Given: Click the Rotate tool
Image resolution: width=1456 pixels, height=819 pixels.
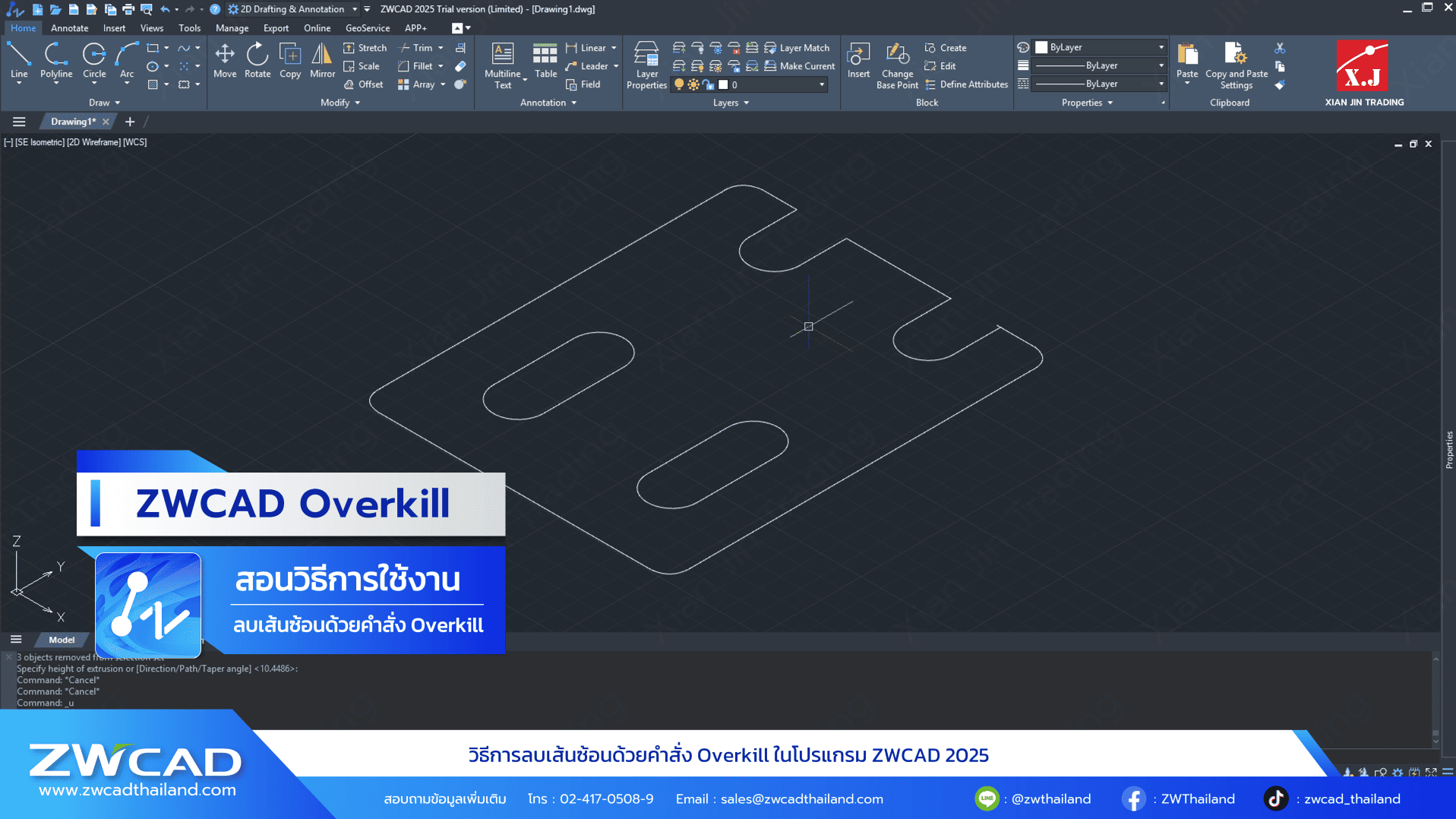Looking at the screenshot, I should (257, 61).
